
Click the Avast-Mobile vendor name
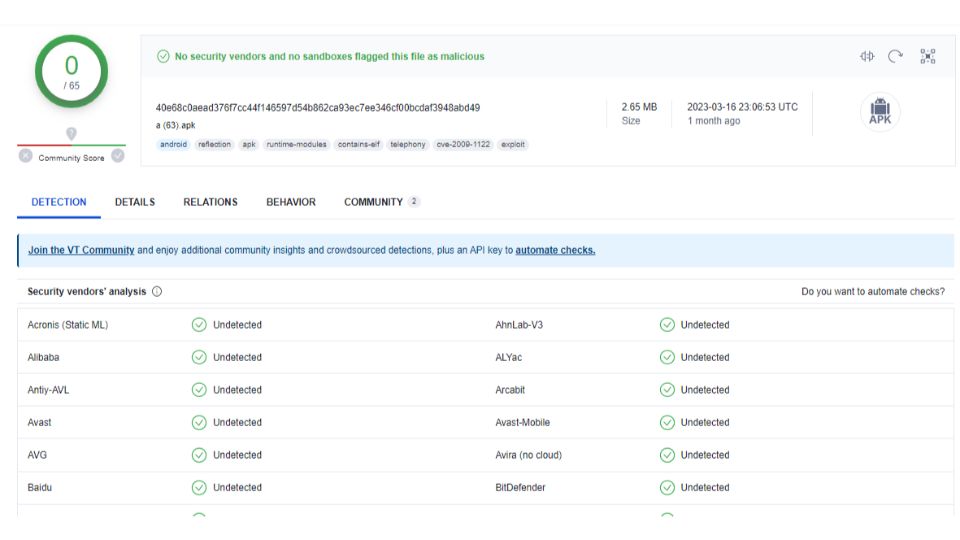click(x=522, y=422)
